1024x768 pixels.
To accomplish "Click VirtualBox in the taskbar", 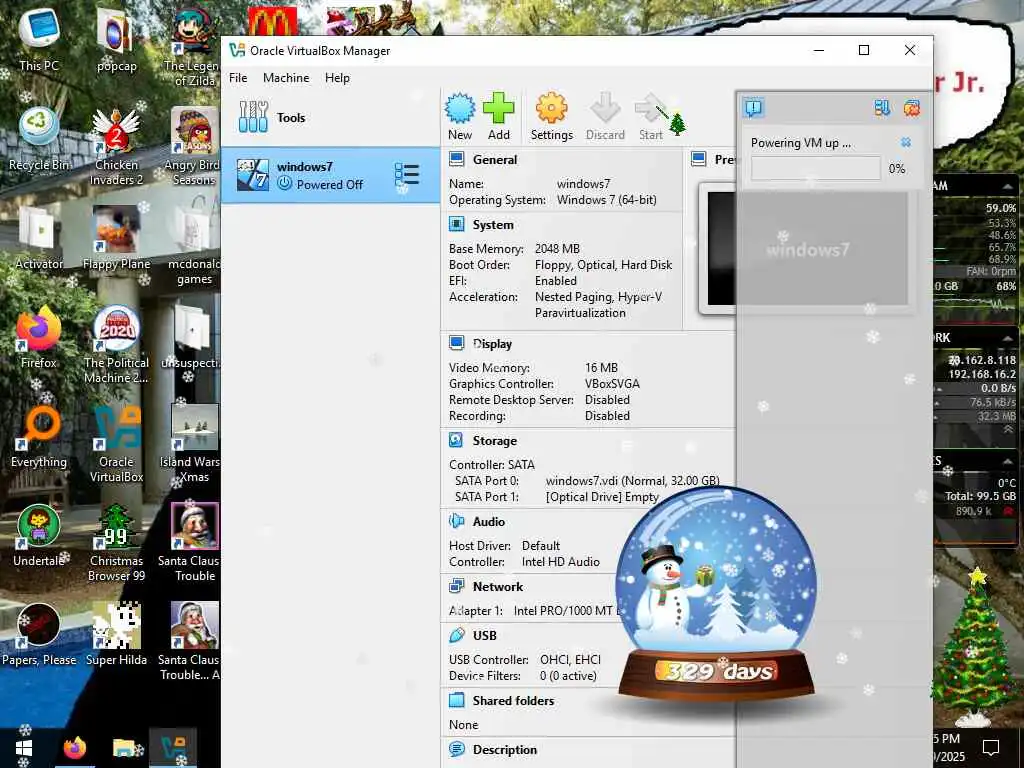I will pyautogui.click(x=173, y=748).
